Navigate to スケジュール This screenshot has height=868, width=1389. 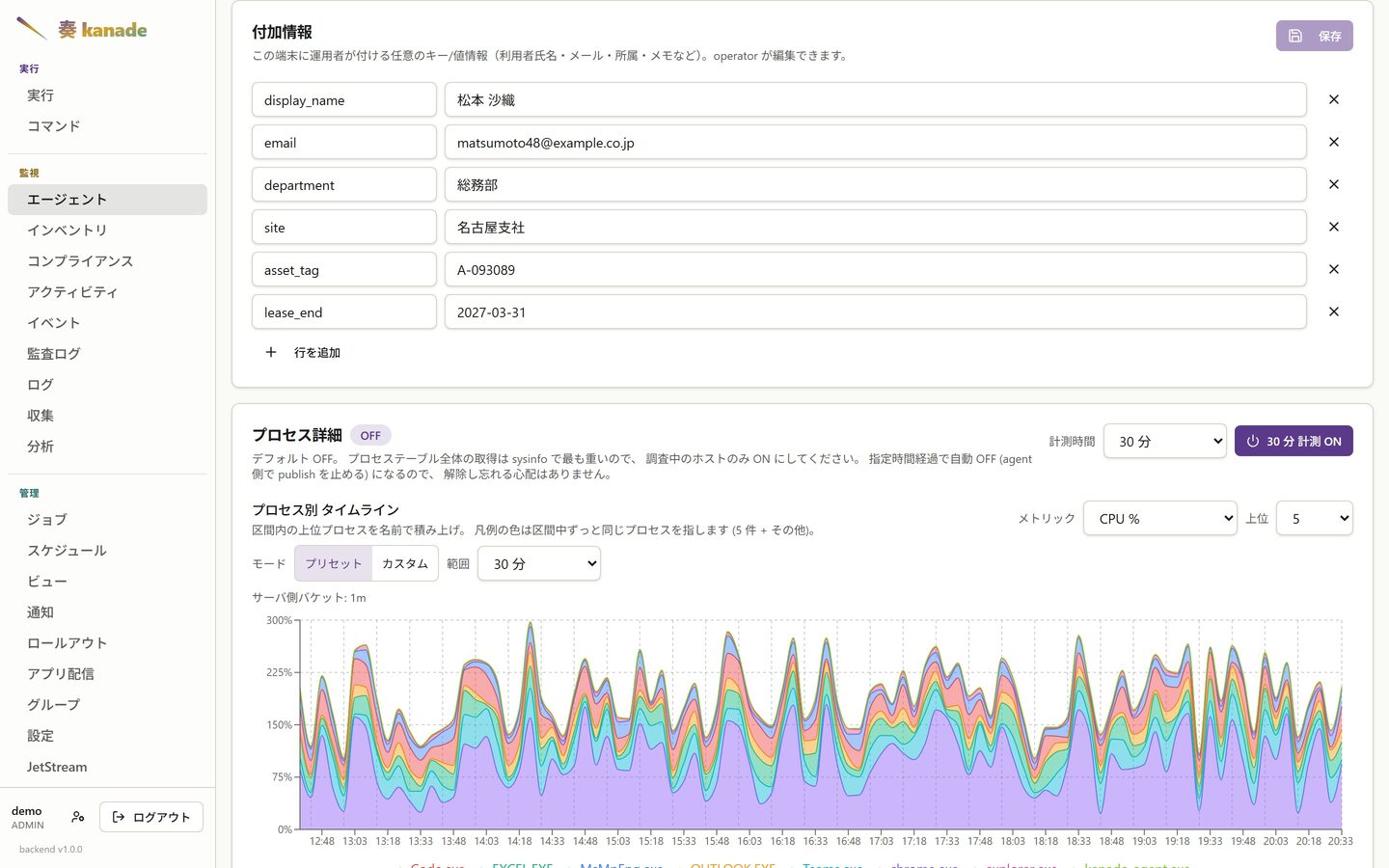[107, 551]
